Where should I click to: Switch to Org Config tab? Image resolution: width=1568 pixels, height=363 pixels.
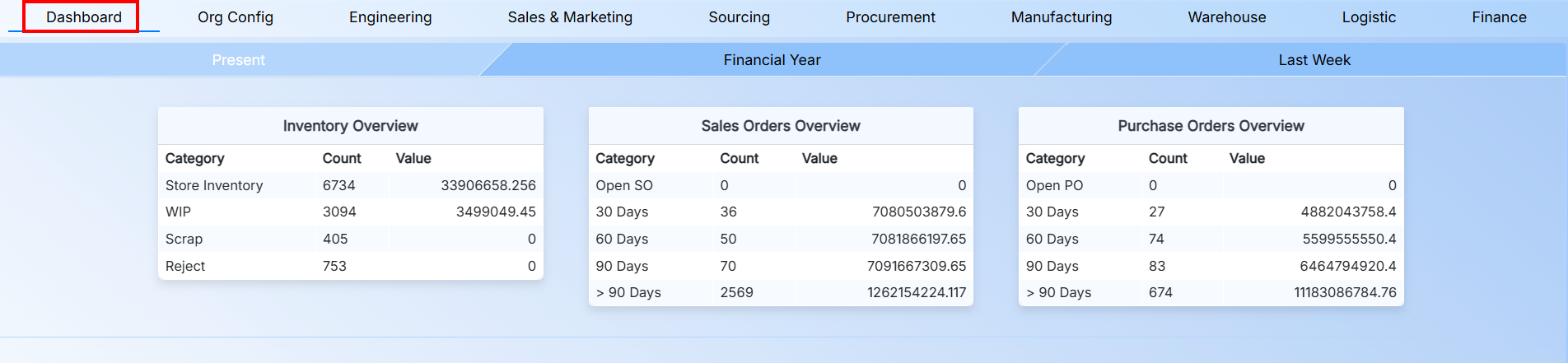coord(236,17)
